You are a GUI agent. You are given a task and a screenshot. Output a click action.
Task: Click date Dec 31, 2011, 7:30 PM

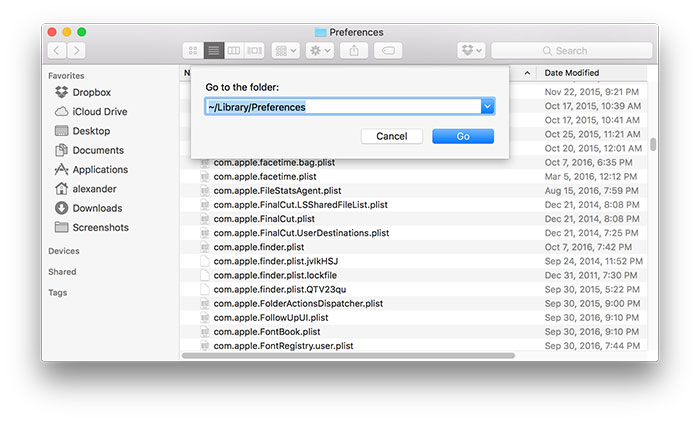[591, 275]
